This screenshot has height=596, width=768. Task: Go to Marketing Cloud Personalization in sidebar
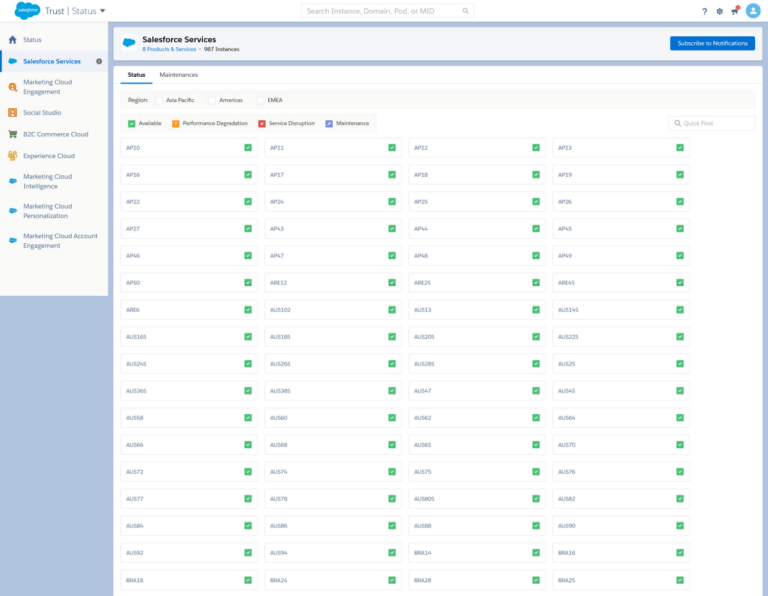(48, 211)
